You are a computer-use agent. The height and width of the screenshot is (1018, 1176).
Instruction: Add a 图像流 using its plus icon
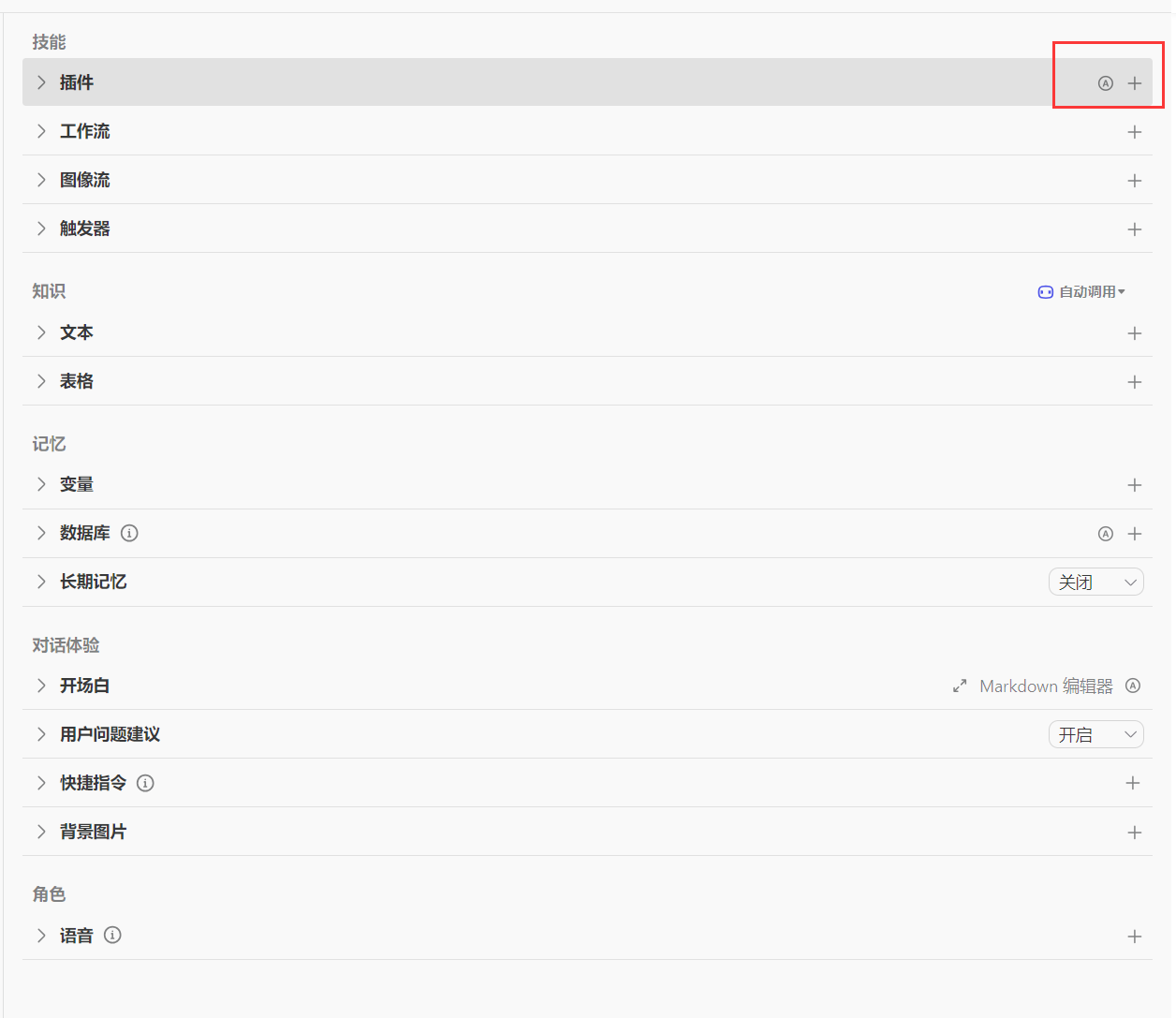point(1134,181)
